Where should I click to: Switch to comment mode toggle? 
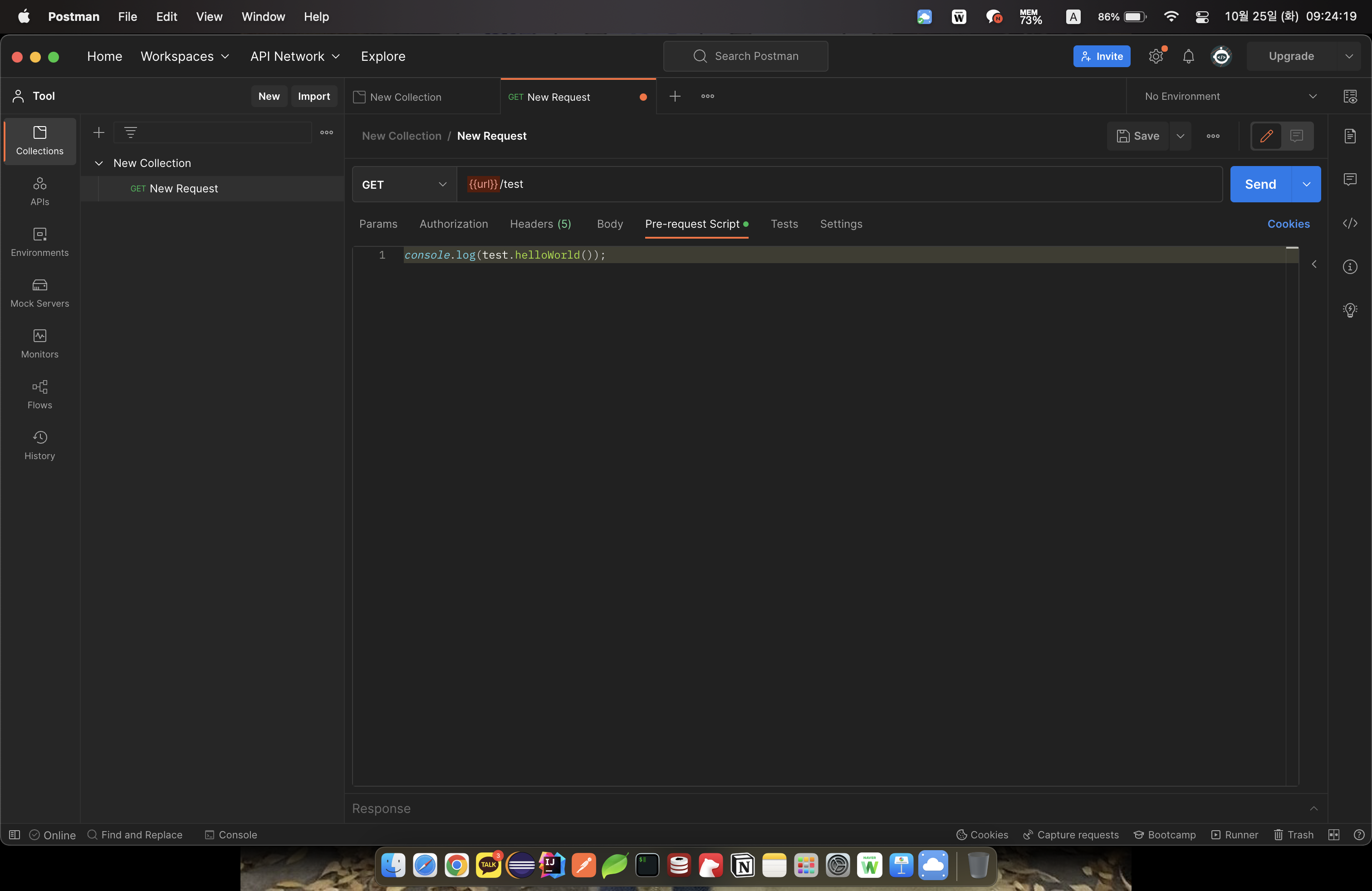point(1297,136)
